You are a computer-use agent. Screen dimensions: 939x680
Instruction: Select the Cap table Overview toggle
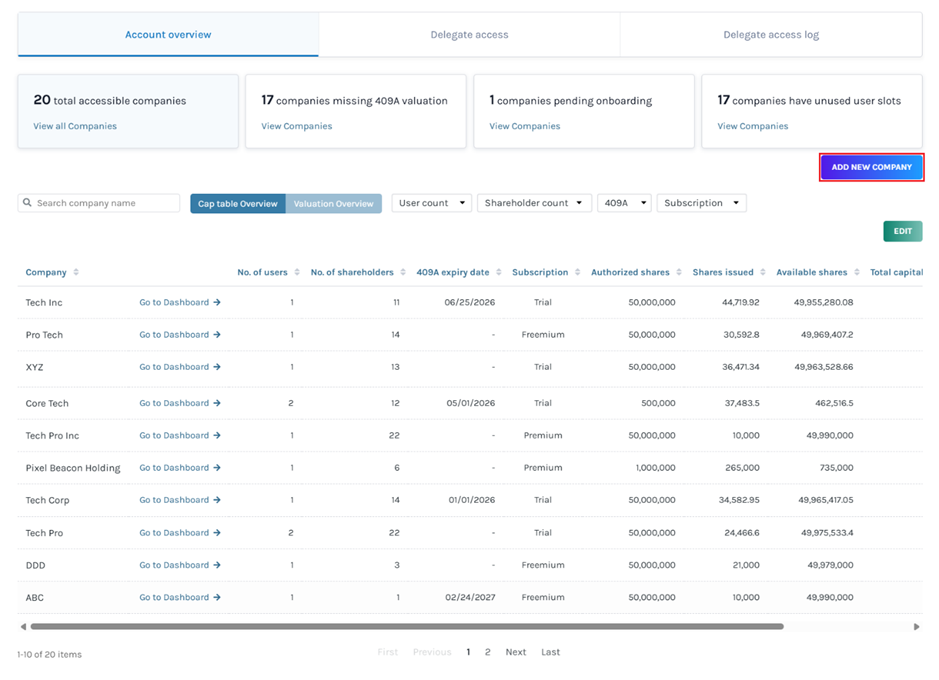point(238,204)
